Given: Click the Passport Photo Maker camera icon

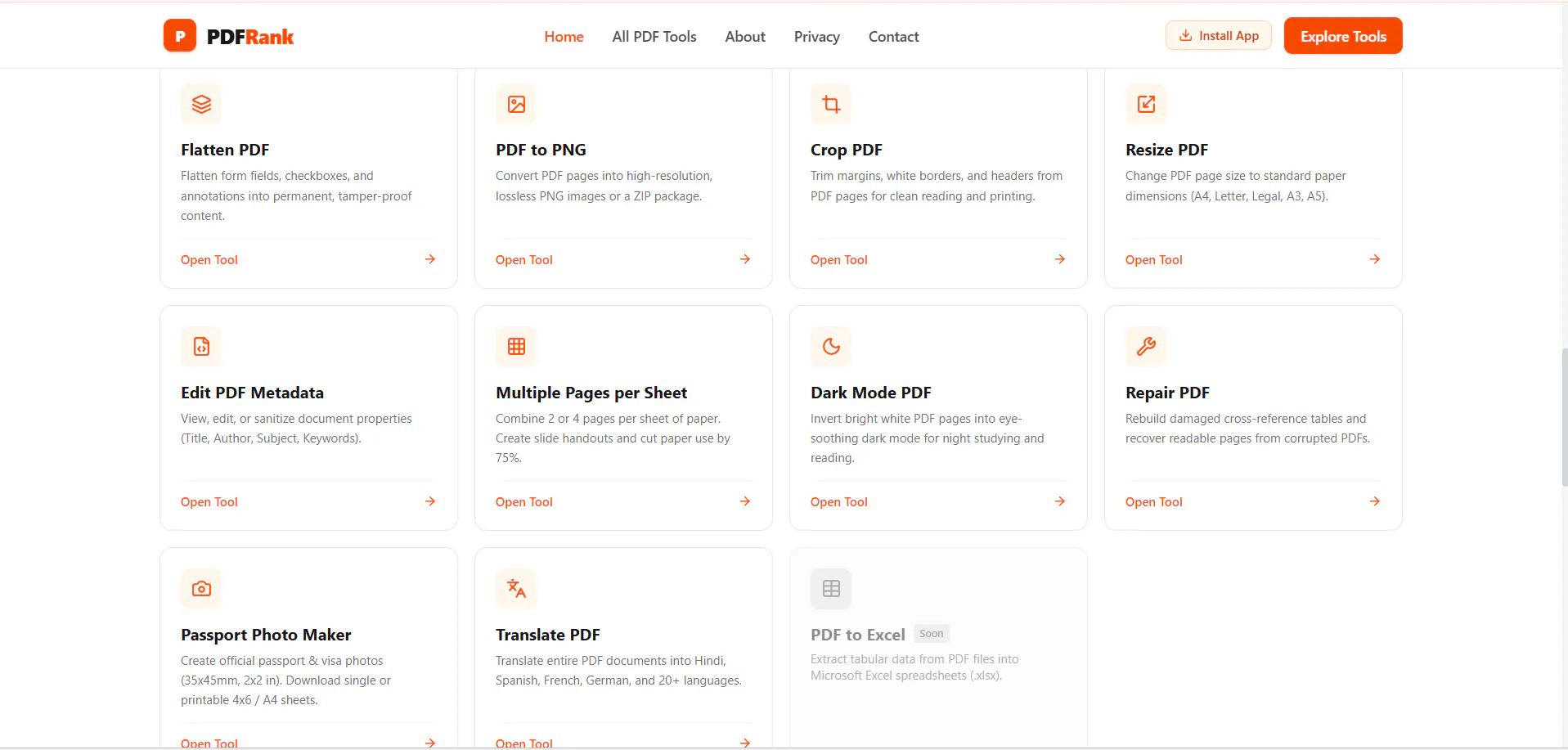Looking at the screenshot, I should (x=201, y=589).
